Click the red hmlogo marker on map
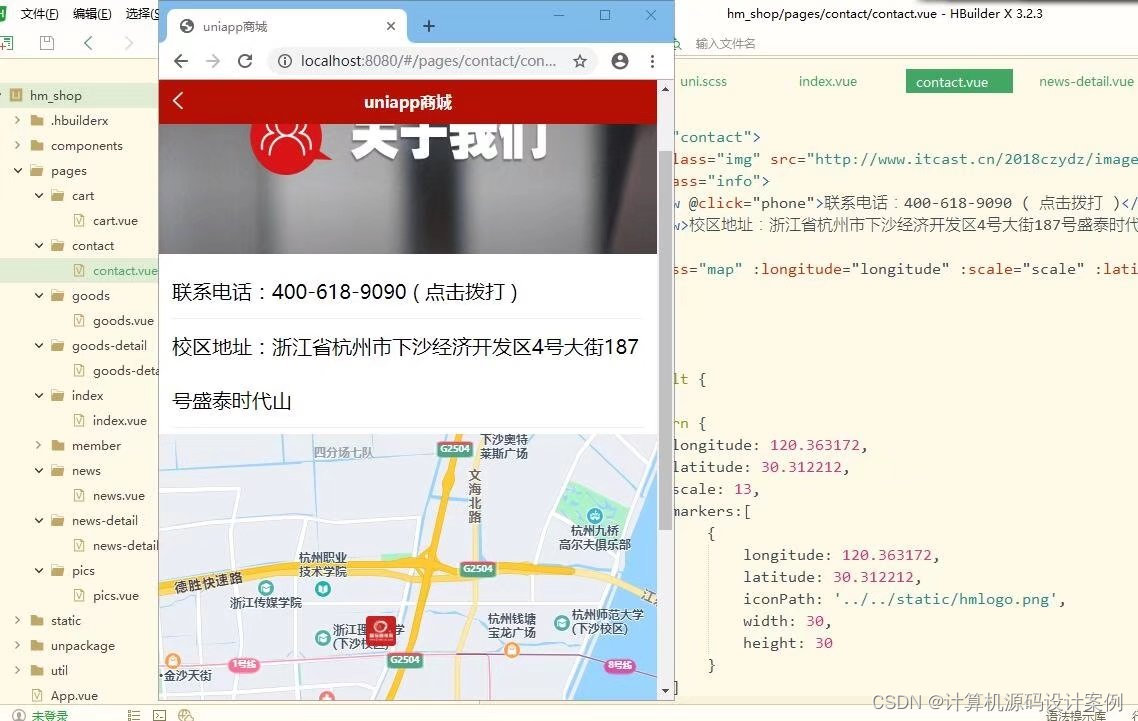 pyautogui.click(x=380, y=630)
